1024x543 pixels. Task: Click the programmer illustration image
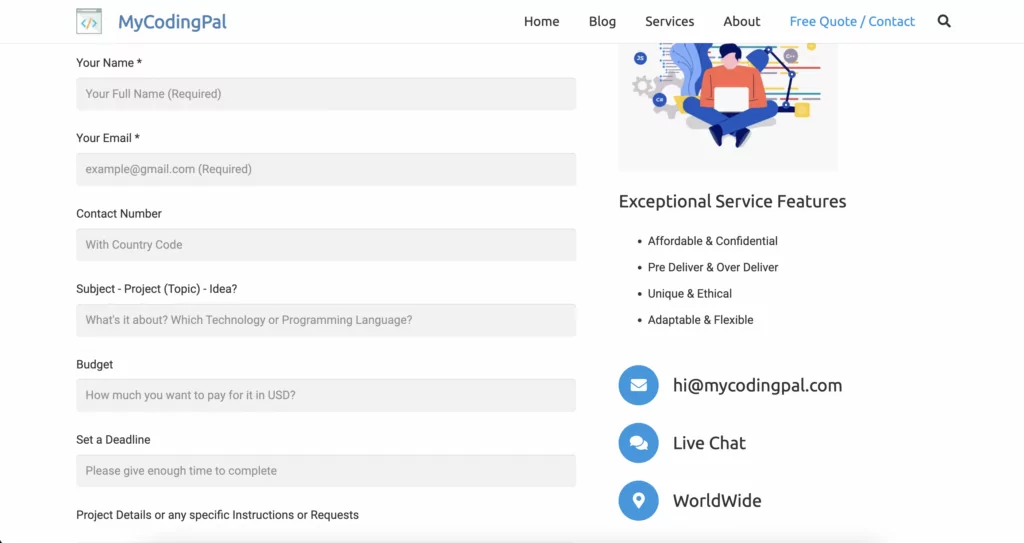click(728, 107)
